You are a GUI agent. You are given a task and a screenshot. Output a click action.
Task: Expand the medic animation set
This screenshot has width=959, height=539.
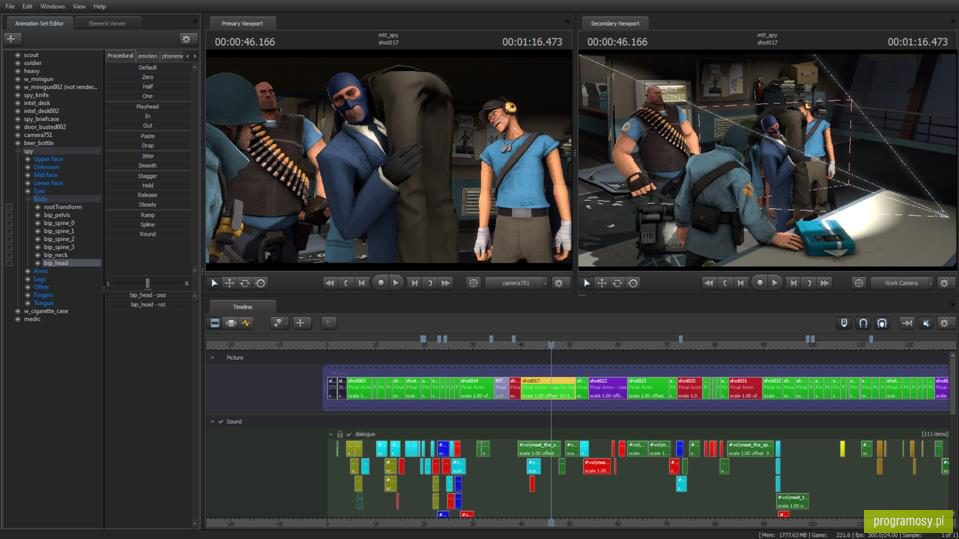(18, 319)
